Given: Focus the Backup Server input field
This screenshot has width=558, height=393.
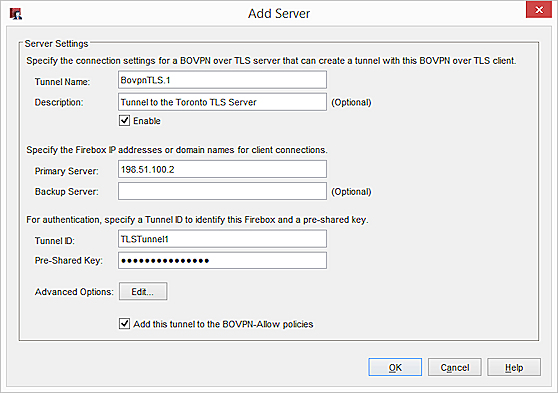Looking at the screenshot, I should pos(222,192).
